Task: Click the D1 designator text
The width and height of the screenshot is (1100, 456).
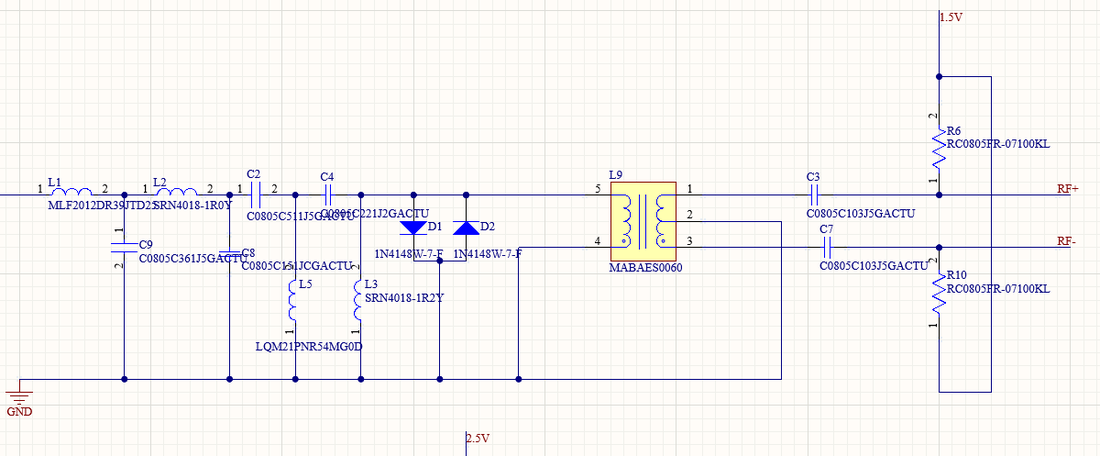Action: click(435, 226)
